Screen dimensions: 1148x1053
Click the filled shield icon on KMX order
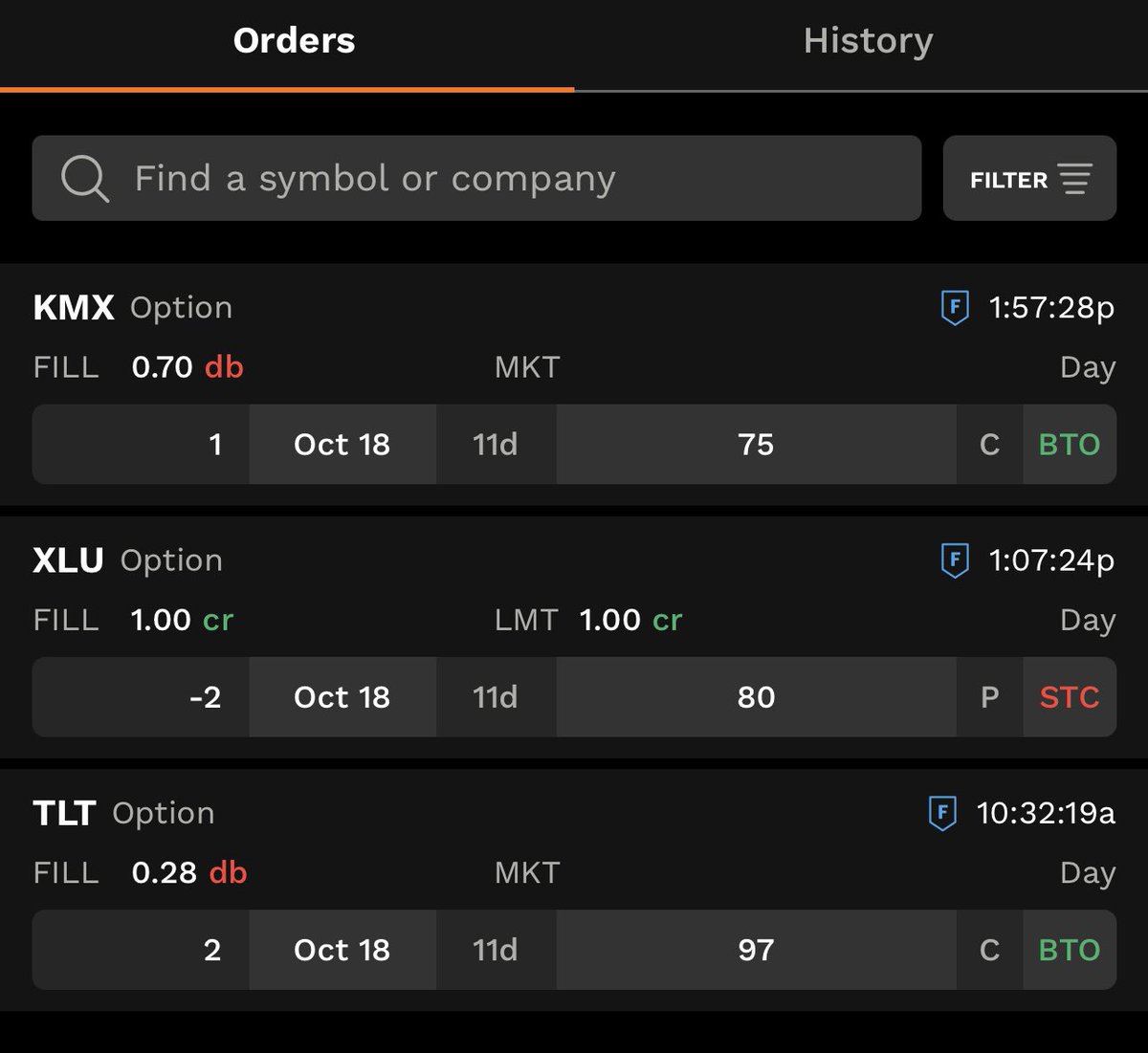(x=954, y=308)
